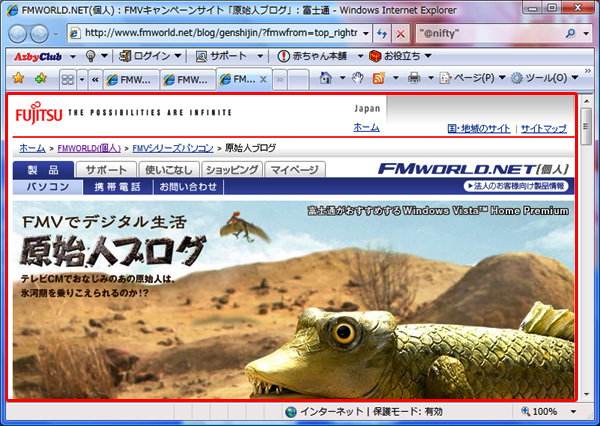Click scrollbar down arrow

(586, 395)
